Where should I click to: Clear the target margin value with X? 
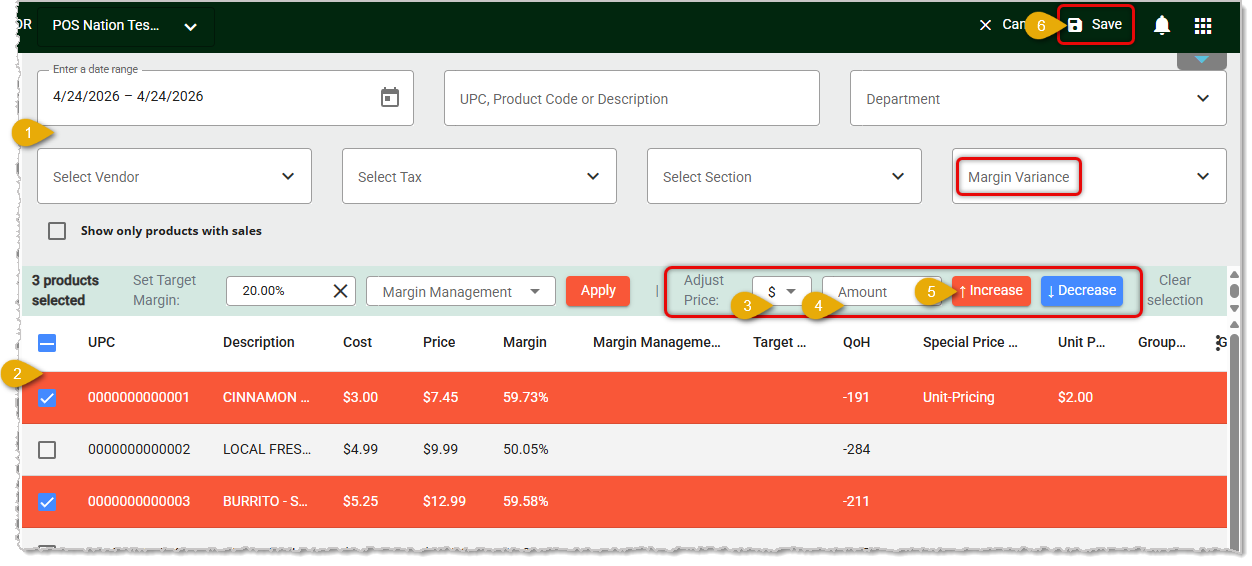point(340,291)
